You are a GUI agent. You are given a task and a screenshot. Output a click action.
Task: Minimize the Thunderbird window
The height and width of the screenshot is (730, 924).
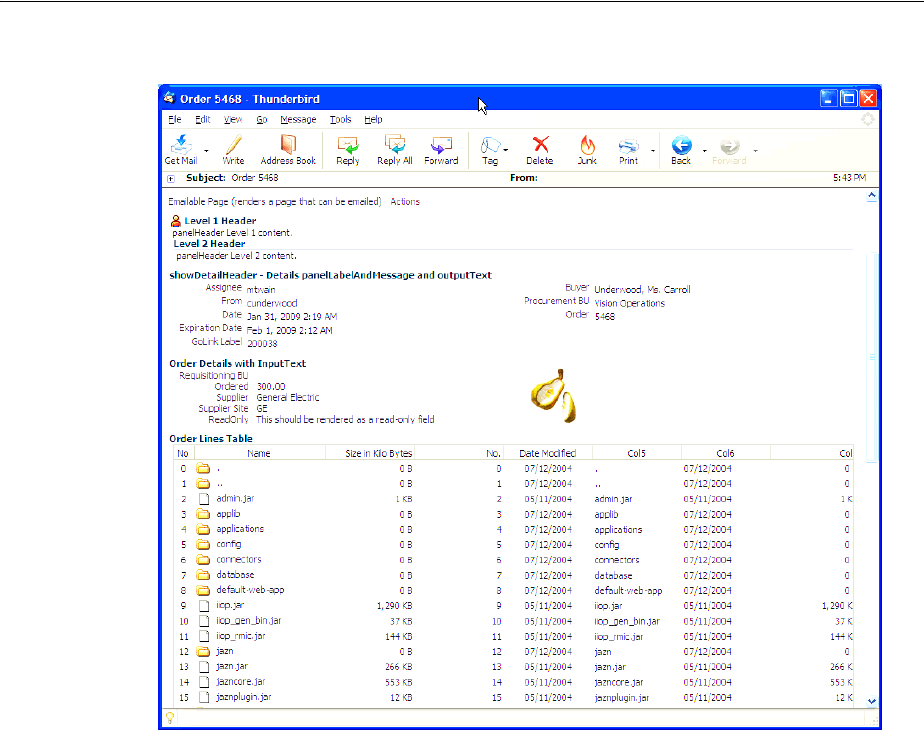(x=829, y=98)
